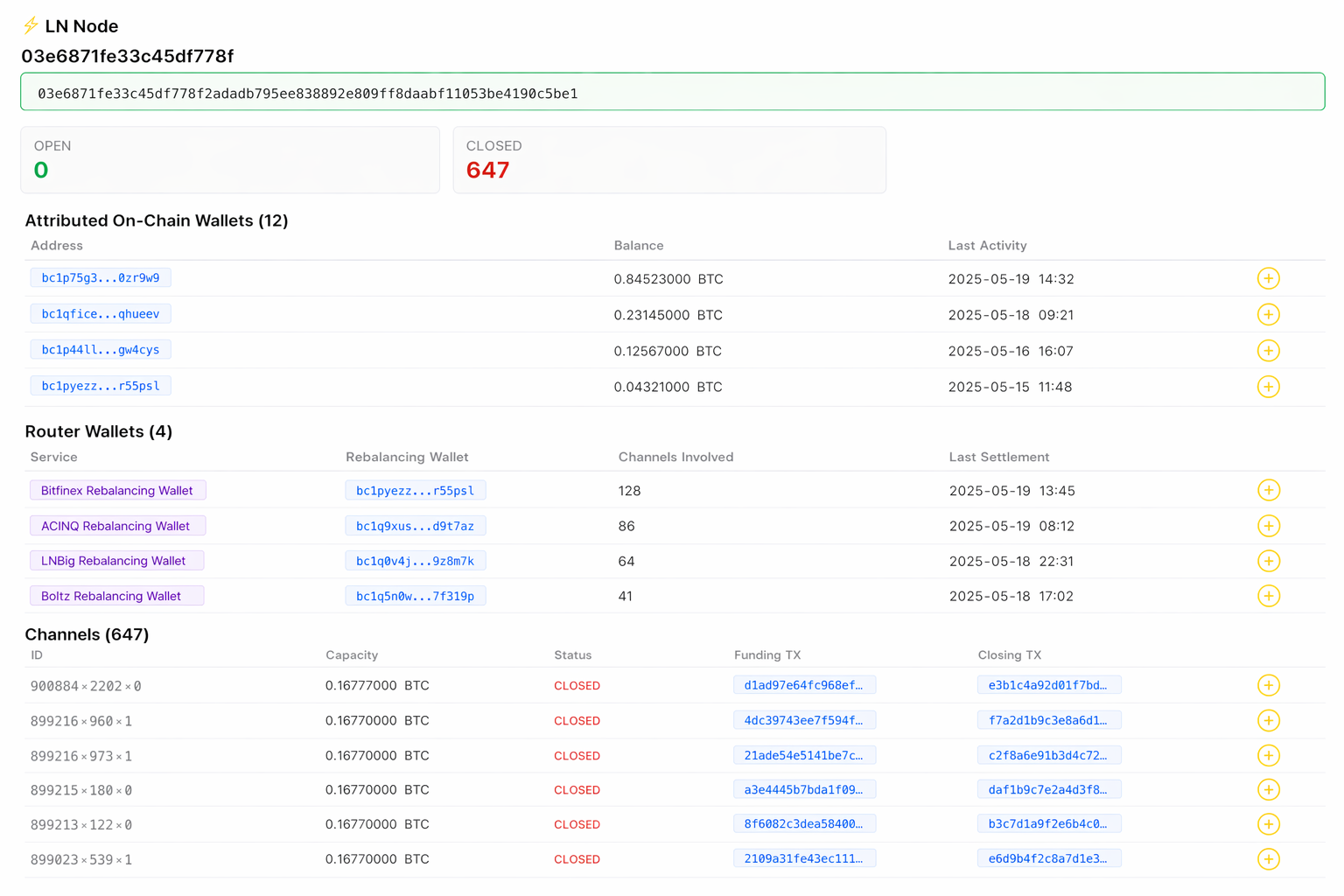The width and height of the screenshot is (1344, 896).
Task: Click the Balance column header
Action: pos(639,246)
